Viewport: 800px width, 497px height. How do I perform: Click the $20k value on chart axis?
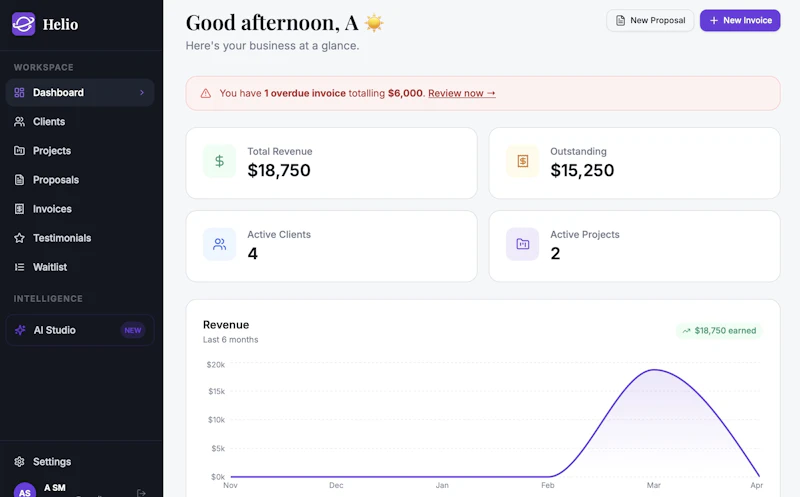coord(216,365)
